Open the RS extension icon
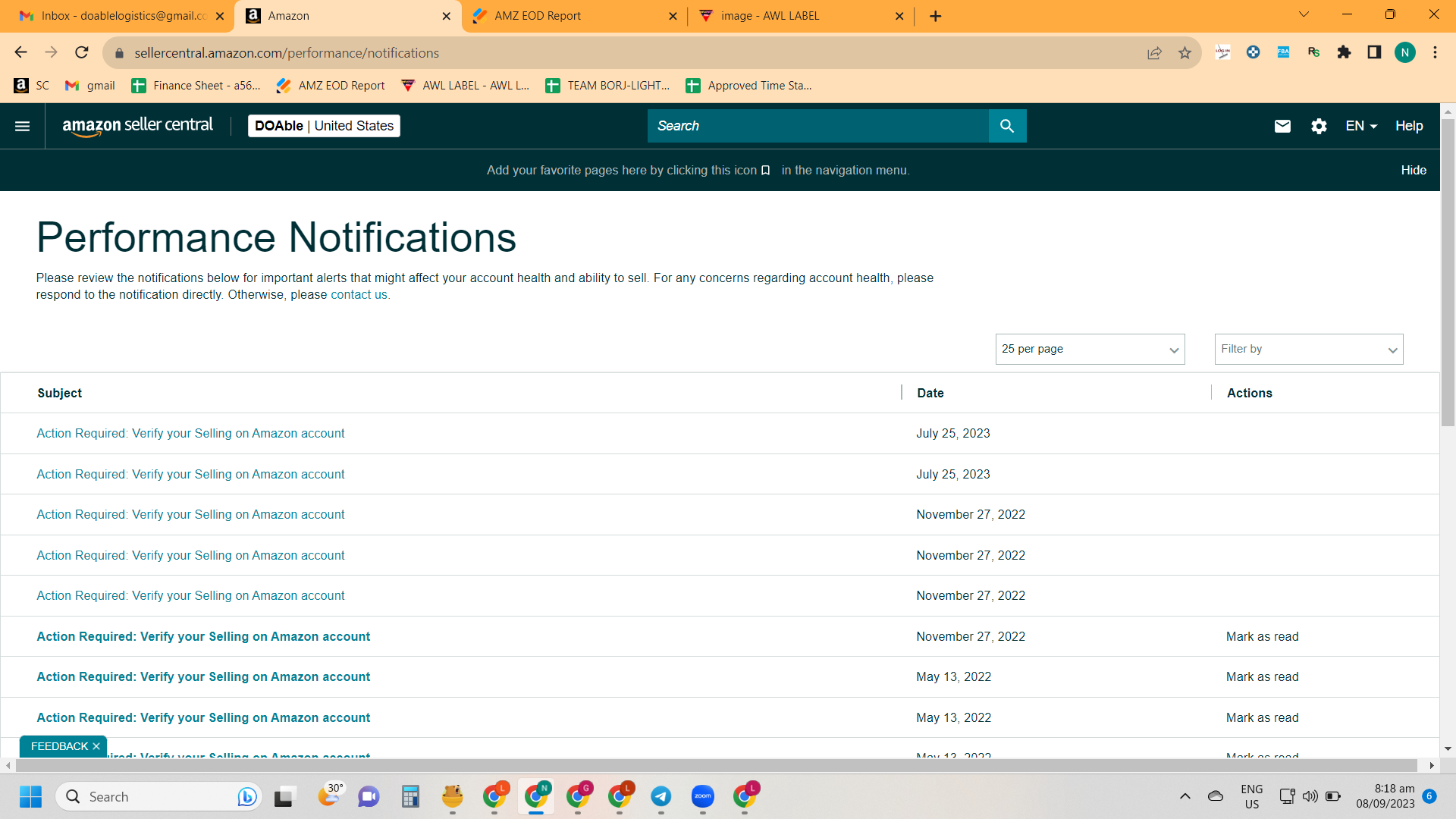The image size is (1456, 819). 1313,52
